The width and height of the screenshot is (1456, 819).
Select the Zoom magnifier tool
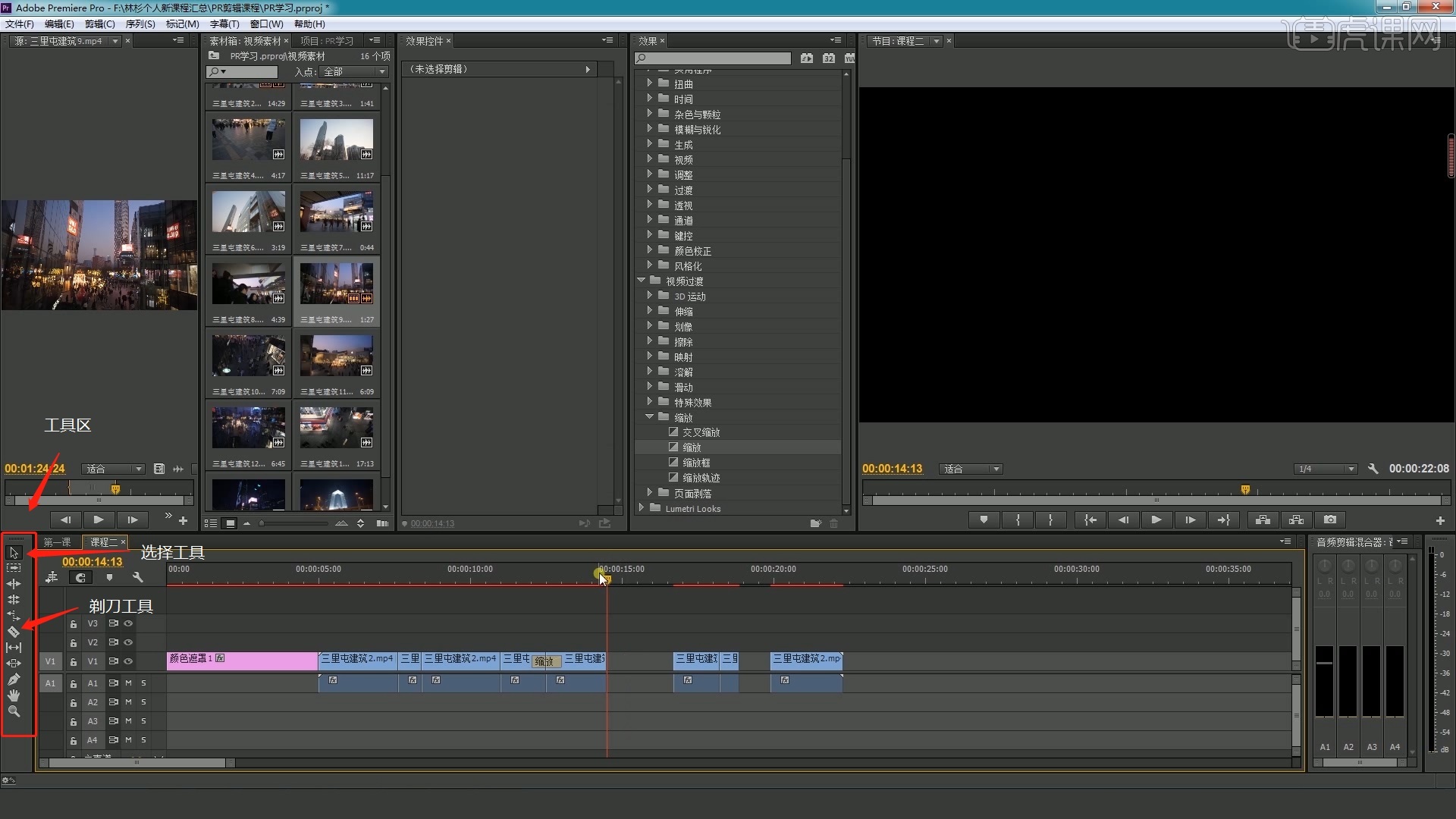(x=14, y=711)
